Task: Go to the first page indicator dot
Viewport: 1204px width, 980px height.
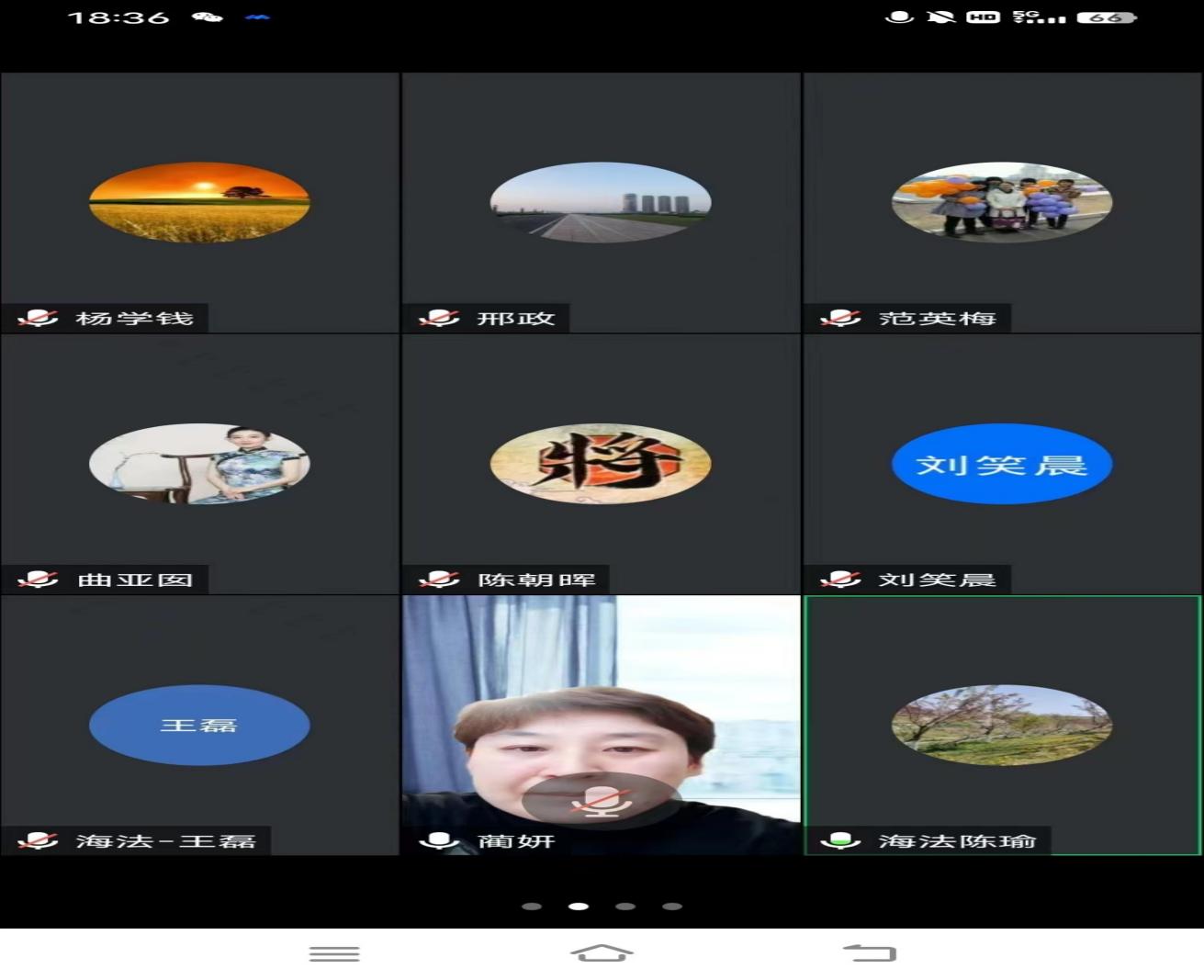Action: pos(531,907)
